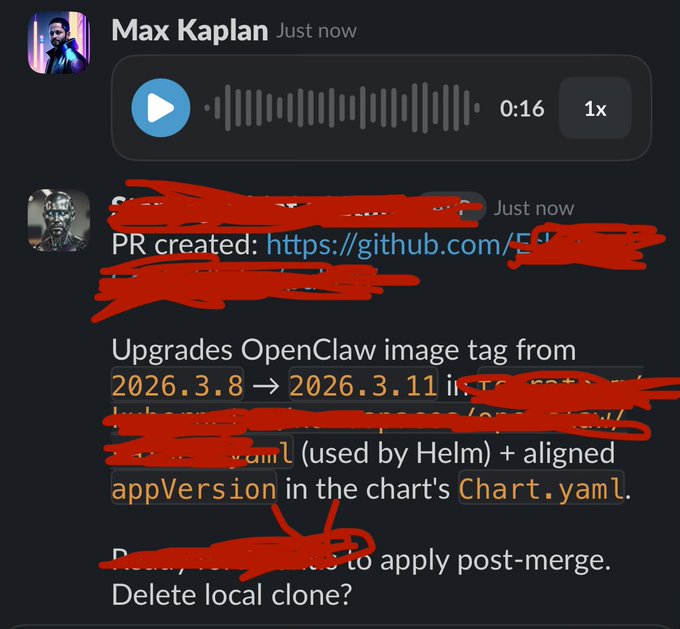Click the 2026.3.8 version code tag
This screenshot has height=629, width=680.
177,386
